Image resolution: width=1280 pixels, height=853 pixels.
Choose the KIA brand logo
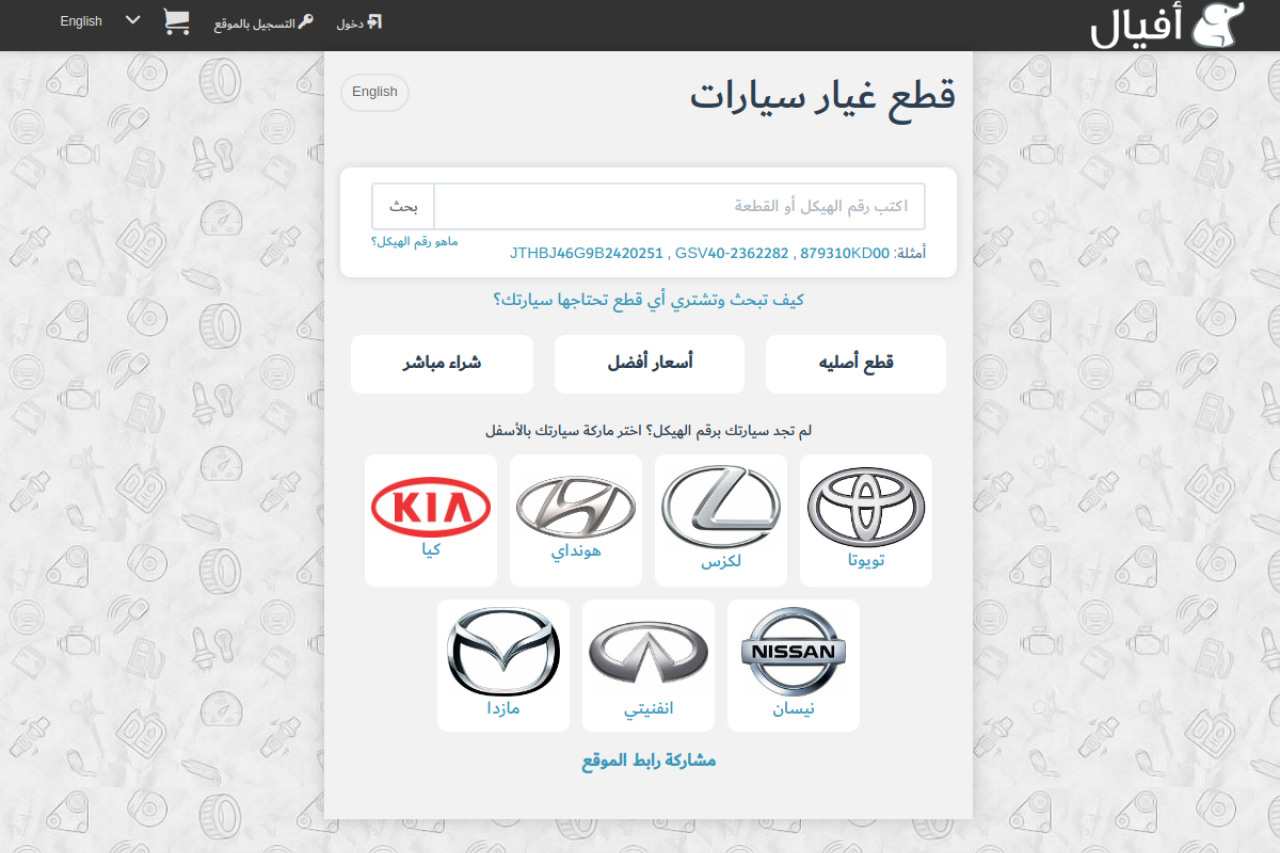pyautogui.click(x=431, y=507)
